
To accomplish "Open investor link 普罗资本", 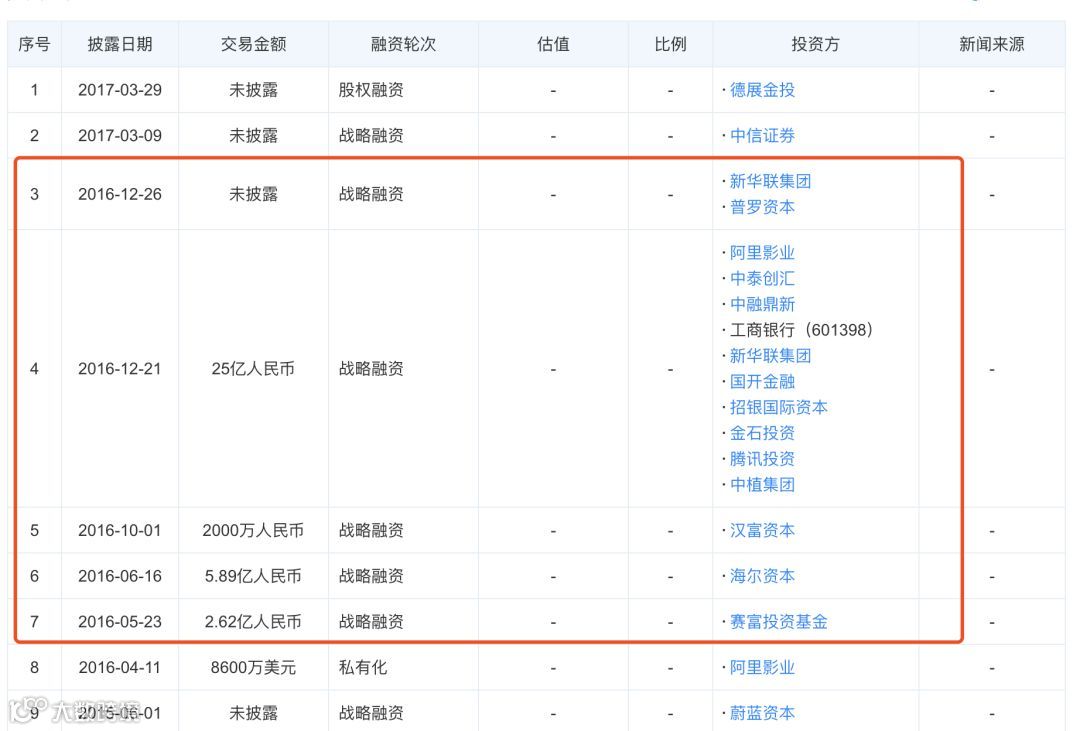I will pyautogui.click(x=762, y=207).
